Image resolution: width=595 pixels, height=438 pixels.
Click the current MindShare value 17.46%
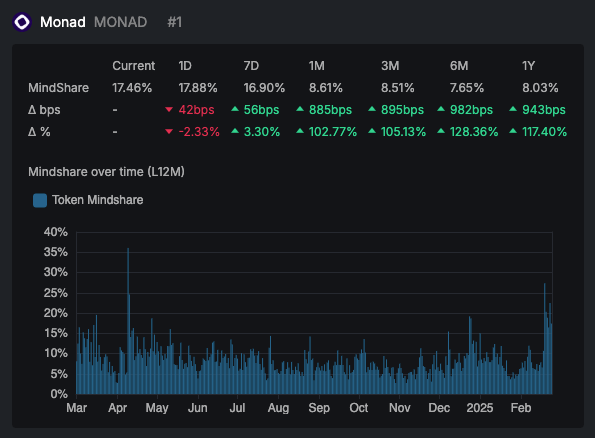(132, 88)
